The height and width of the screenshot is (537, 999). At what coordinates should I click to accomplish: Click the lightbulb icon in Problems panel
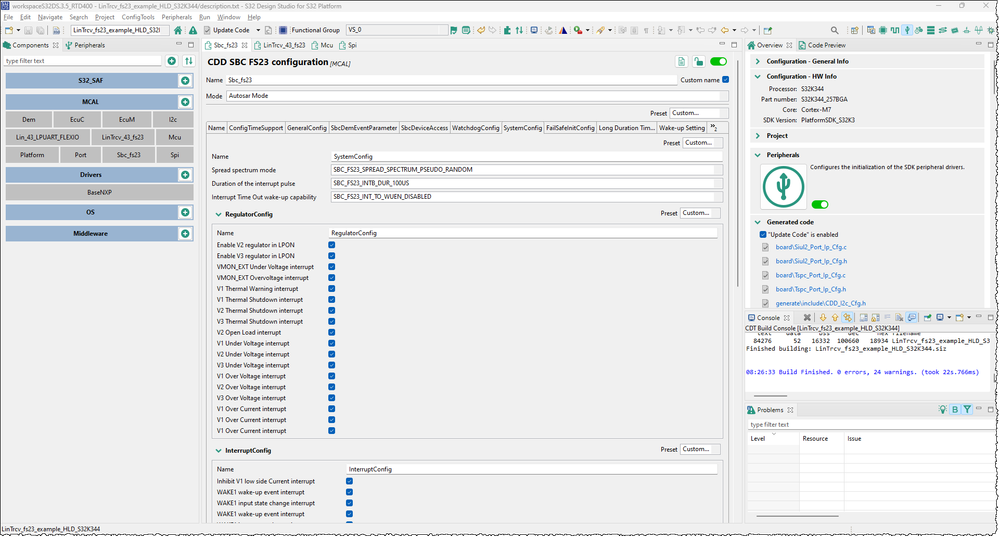pos(942,410)
